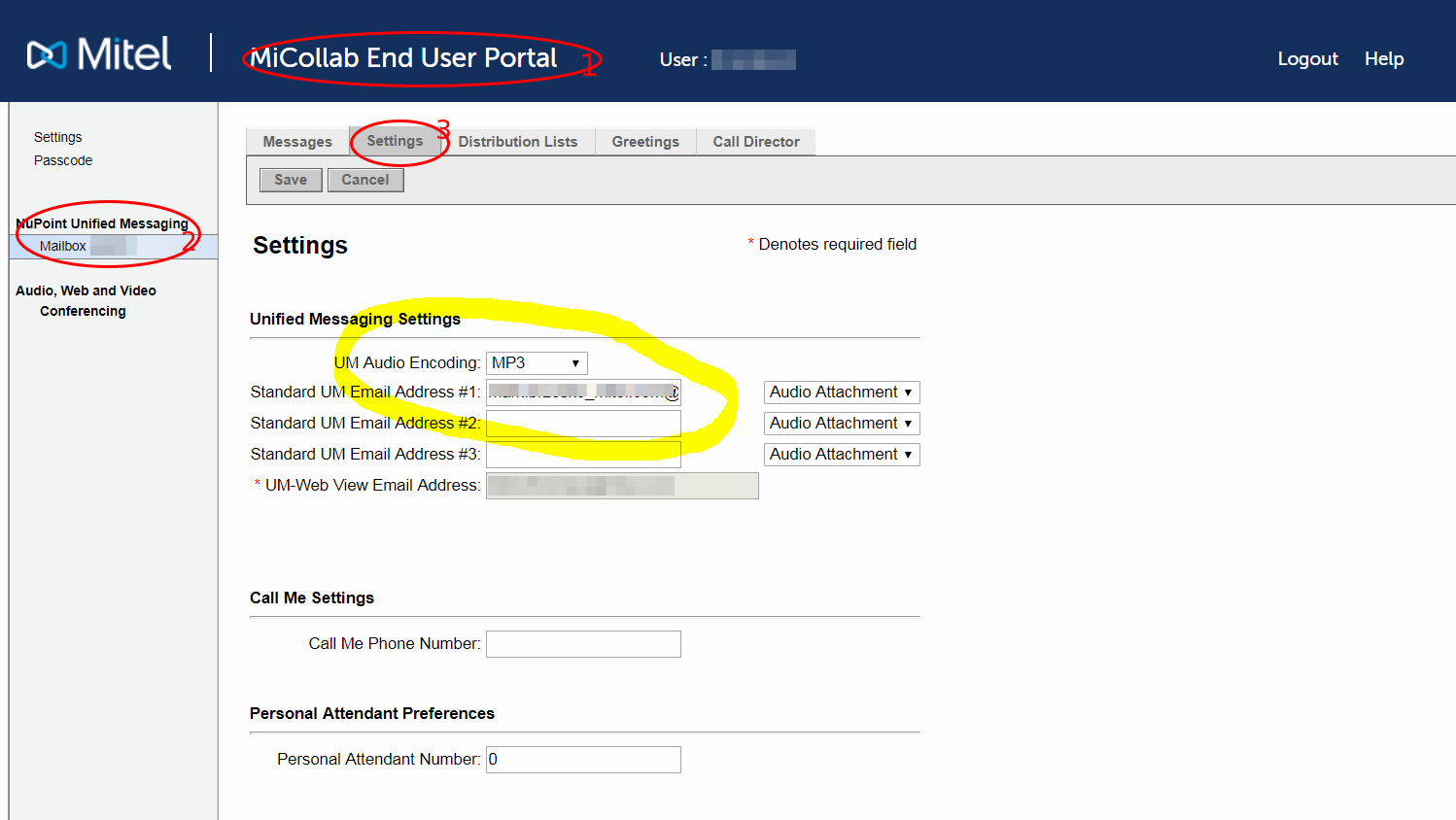The height and width of the screenshot is (820, 1456).
Task: Logout of the MiCollab portal
Action: click(1307, 58)
